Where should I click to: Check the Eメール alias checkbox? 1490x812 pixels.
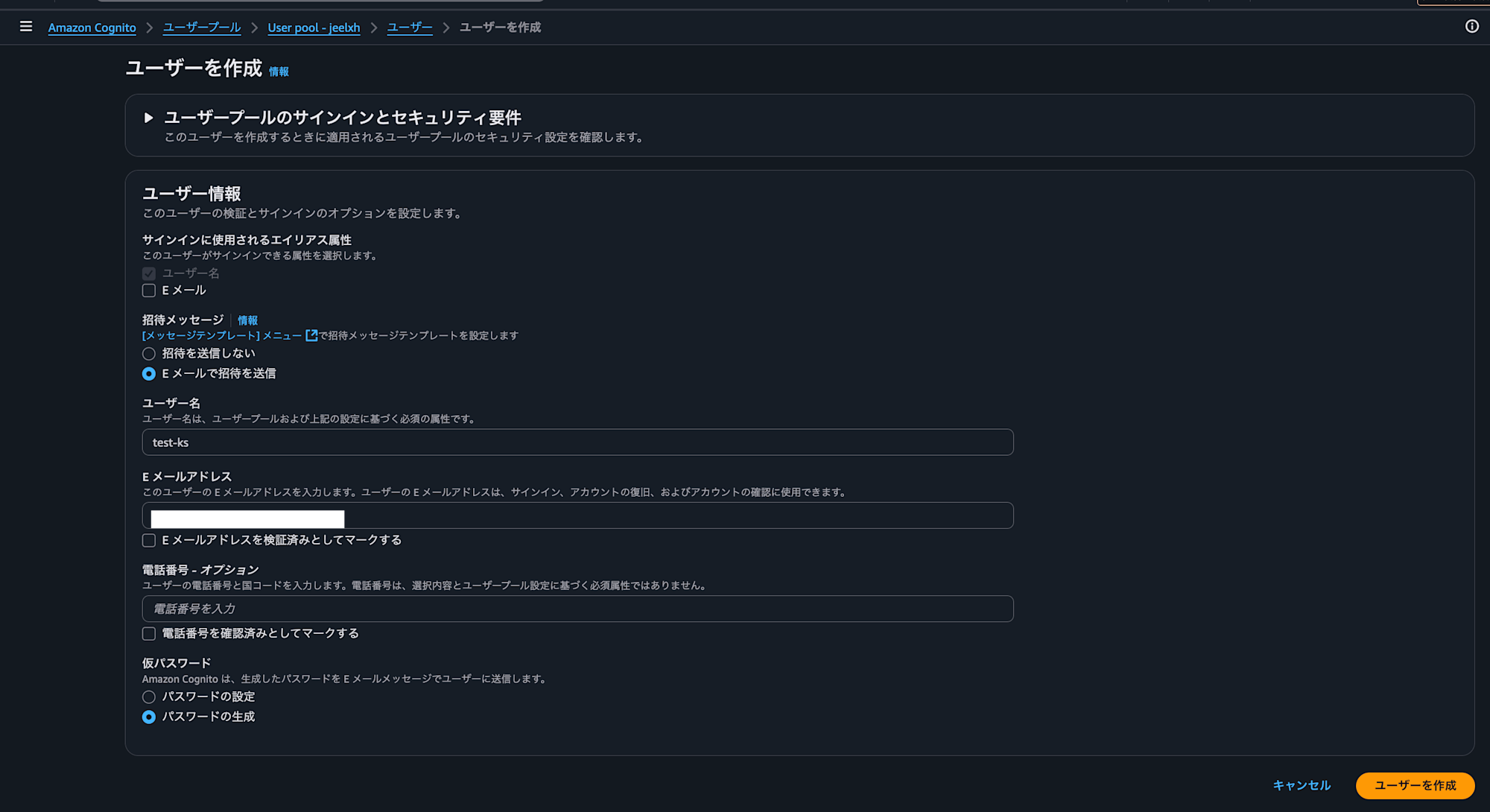click(x=149, y=291)
